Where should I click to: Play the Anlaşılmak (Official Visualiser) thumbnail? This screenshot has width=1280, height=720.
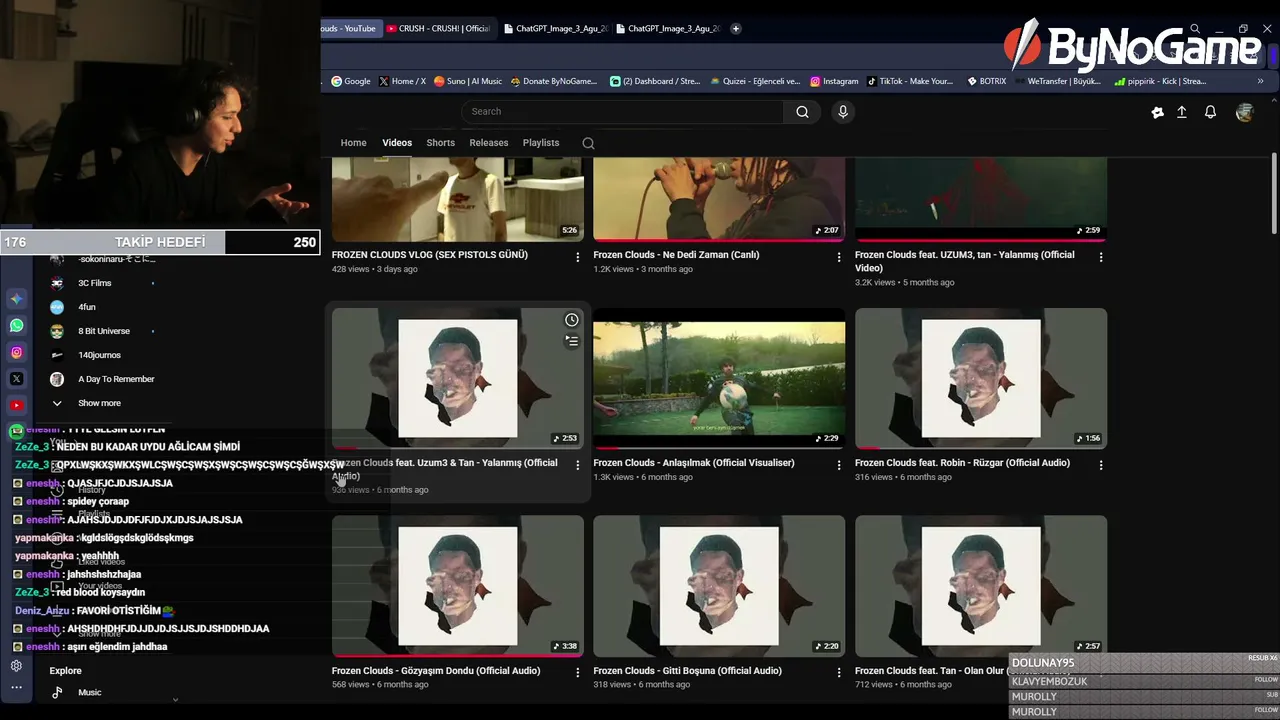(x=719, y=378)
